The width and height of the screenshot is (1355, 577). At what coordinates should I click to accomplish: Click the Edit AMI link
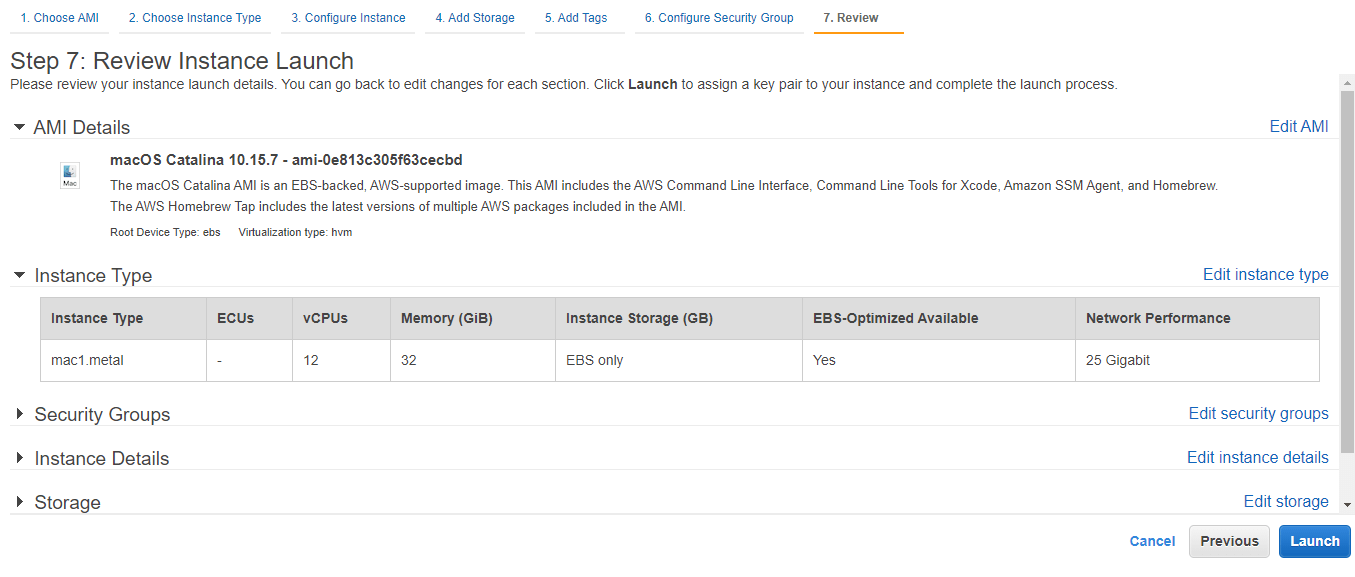click(x=1299, y=126)
